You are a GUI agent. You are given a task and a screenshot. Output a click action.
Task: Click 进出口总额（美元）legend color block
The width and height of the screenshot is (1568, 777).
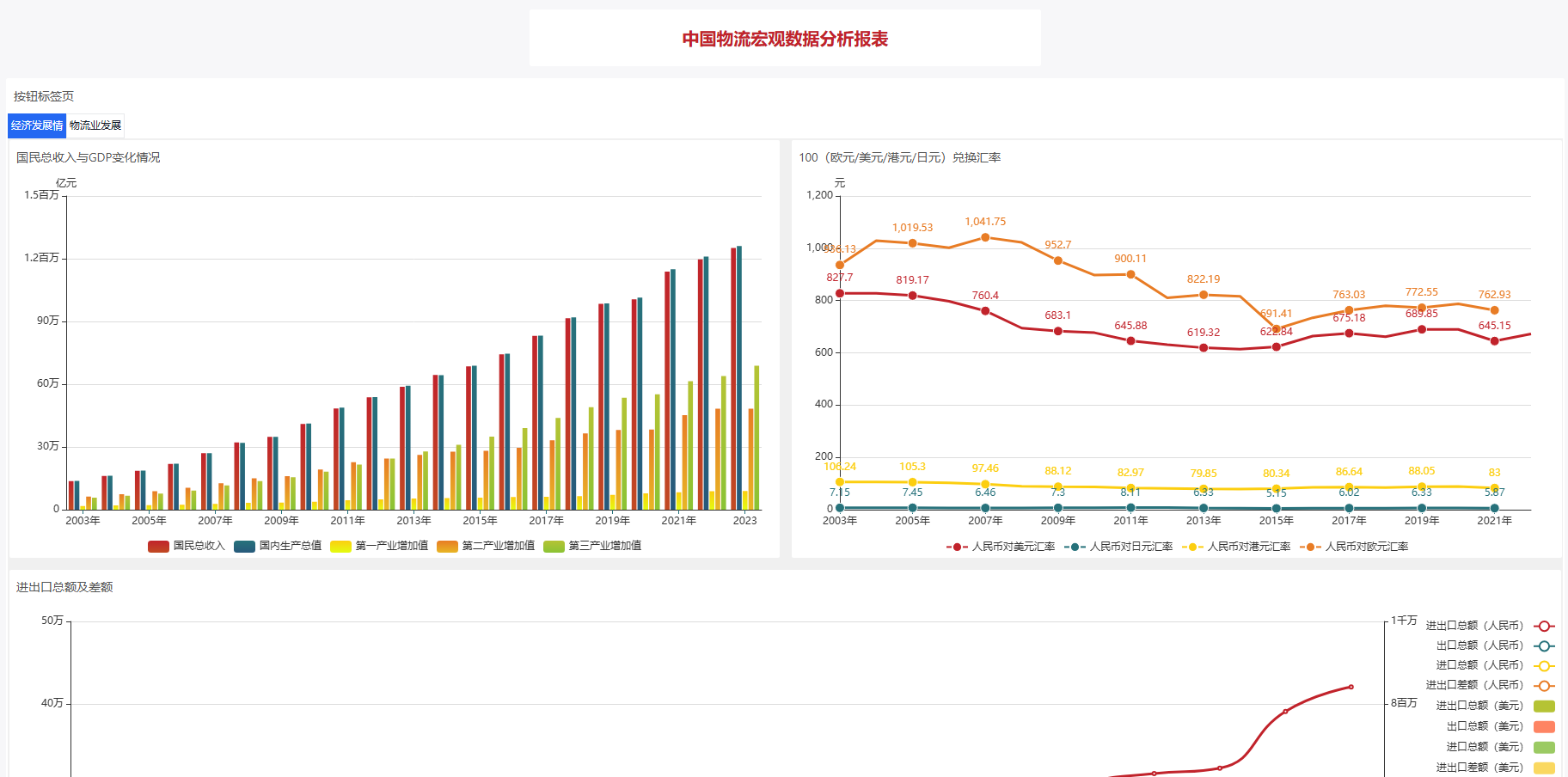coord(1544,706)
